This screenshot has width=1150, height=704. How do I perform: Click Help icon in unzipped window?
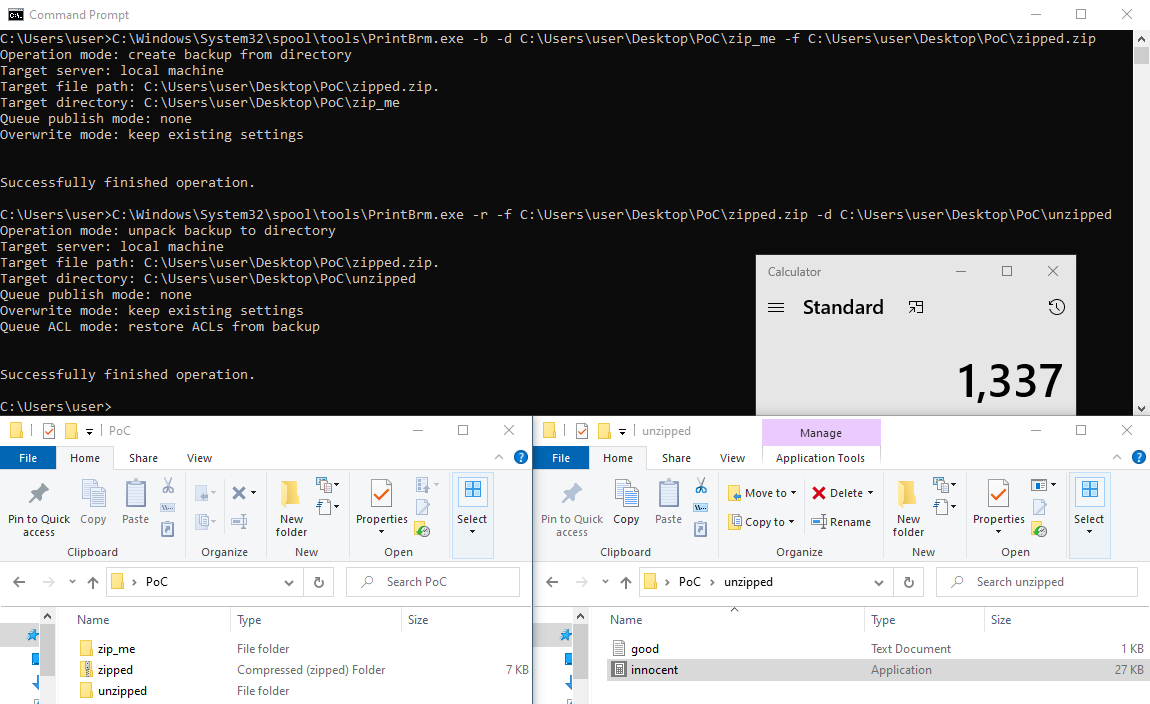click(1138, 458)
